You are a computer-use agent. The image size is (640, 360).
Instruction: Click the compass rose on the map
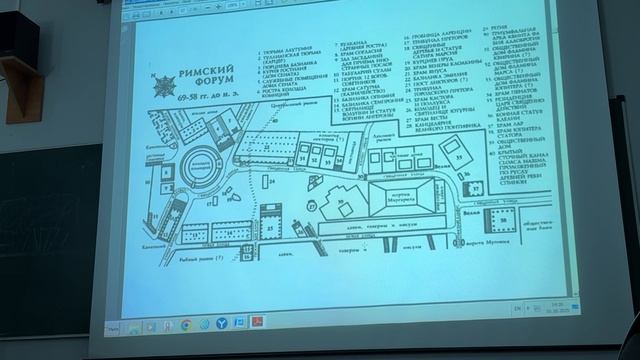pos(164,86)
